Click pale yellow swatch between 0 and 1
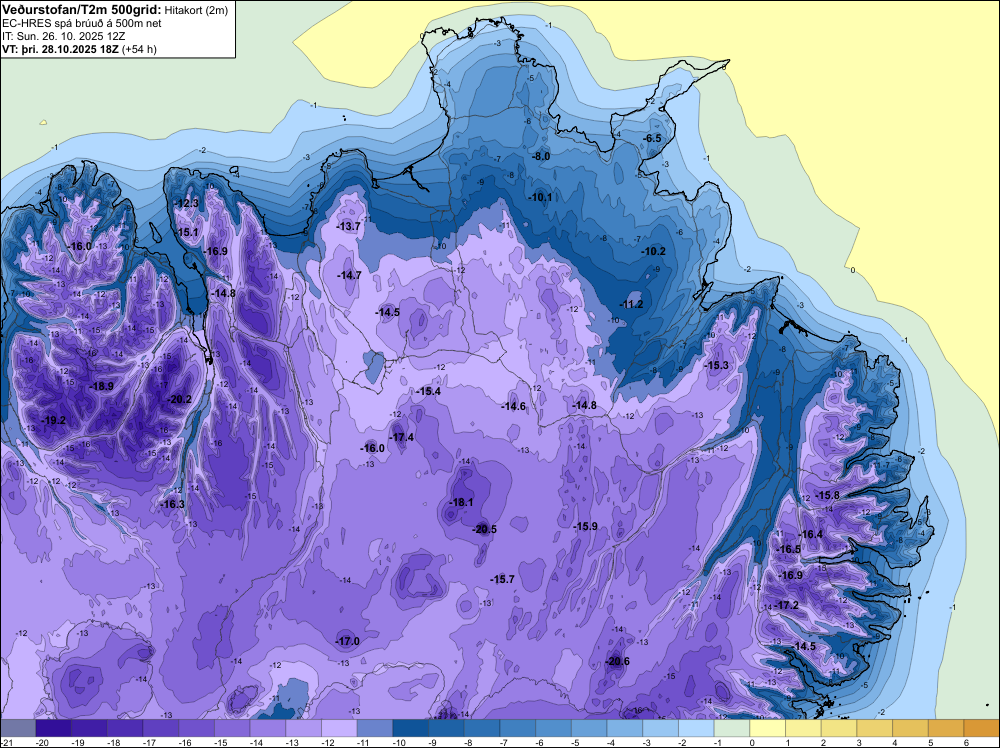Image resolution: width=1000 pixels, height=748 pixels. click(x=768, y=728)
